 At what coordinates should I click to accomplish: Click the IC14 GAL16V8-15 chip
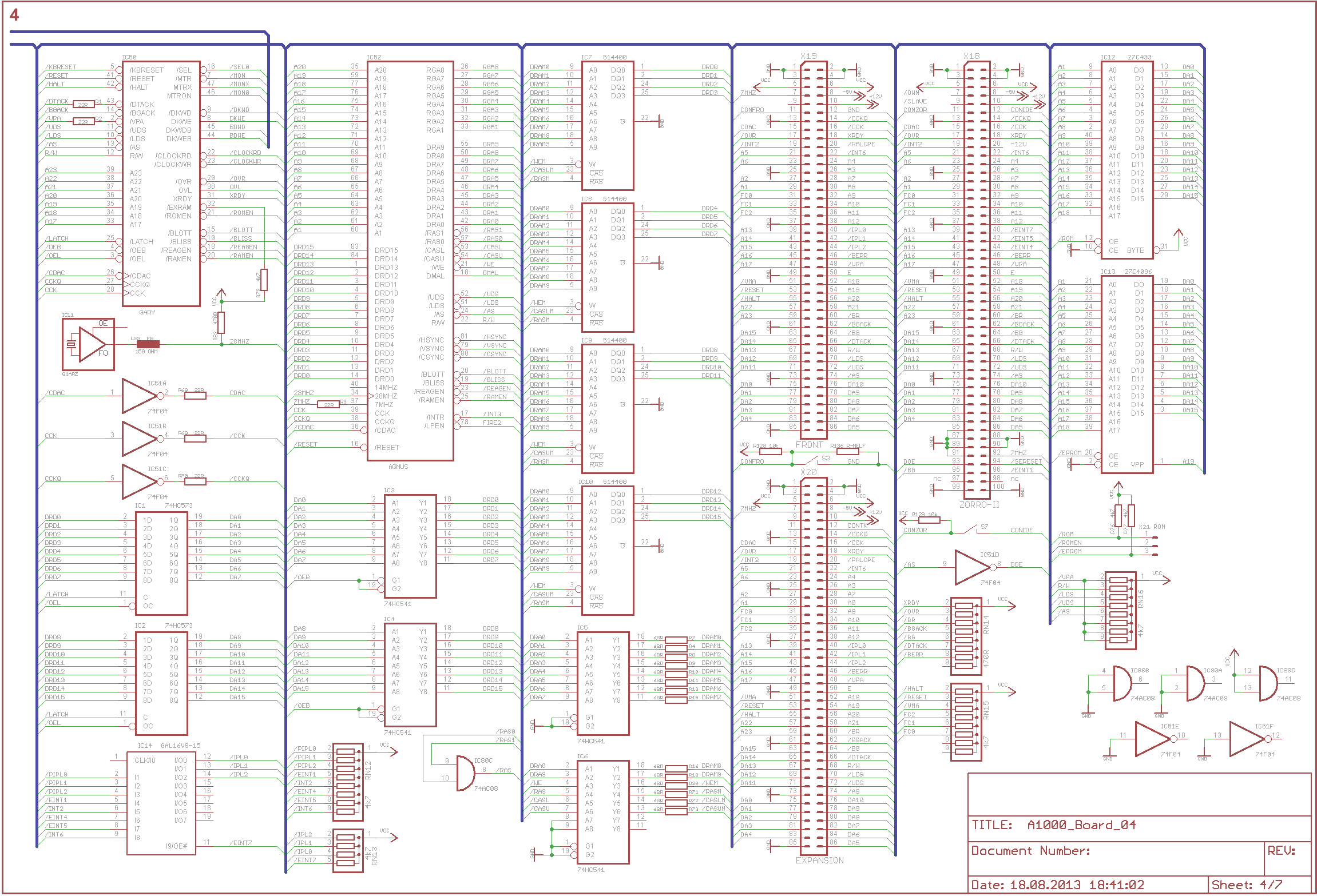click(161, 803)
